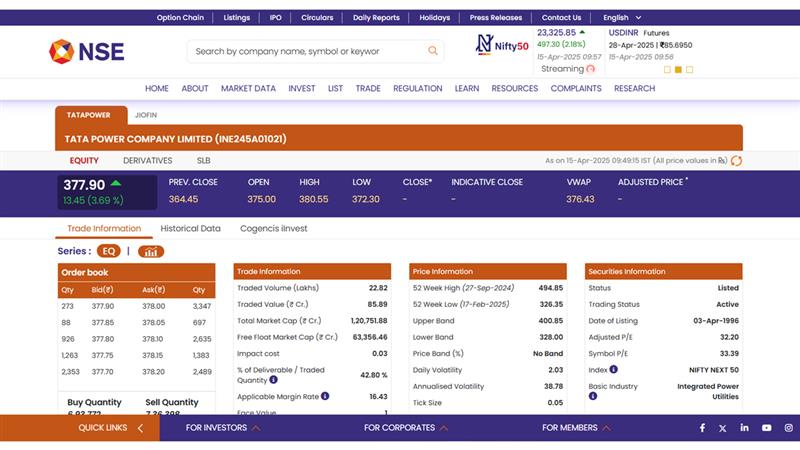Image resolution: width=800 pixels, height=450 pixels.
Task: Open the ABOUT menu
Action: coord(195,88)
